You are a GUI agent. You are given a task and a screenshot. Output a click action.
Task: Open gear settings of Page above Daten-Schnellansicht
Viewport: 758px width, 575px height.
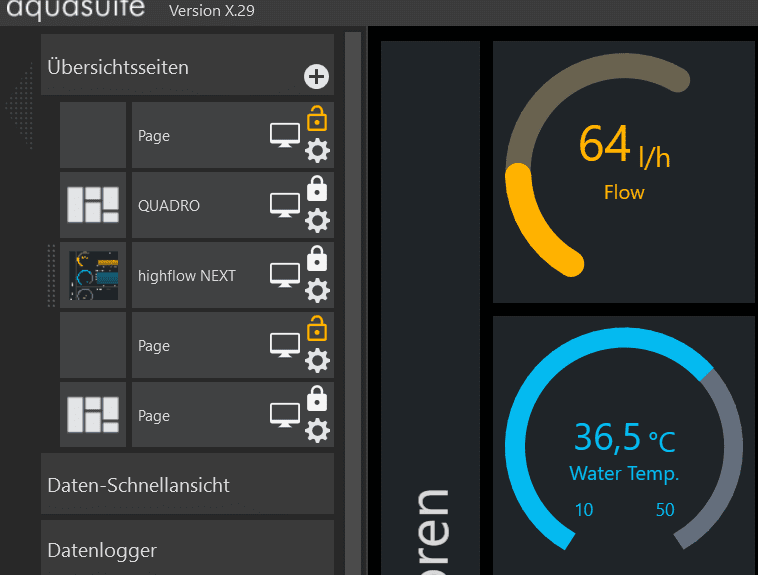317,430
